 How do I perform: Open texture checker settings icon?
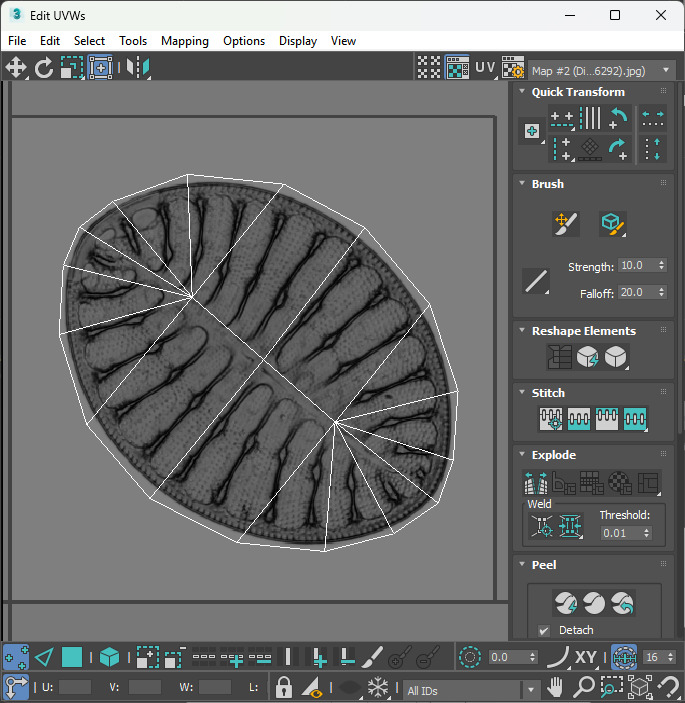point(513,67)
